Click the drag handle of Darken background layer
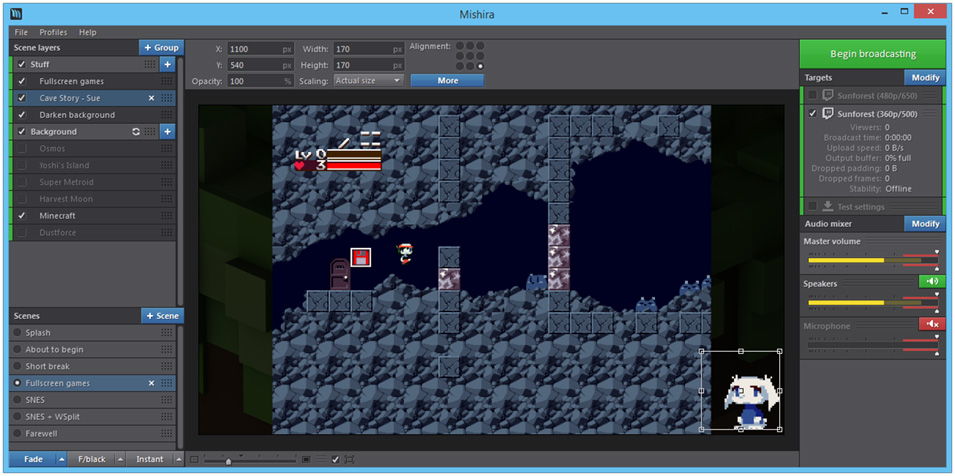The height and width of the screenshot is (476, 955). pyautogui.click(x=166, y=115)
